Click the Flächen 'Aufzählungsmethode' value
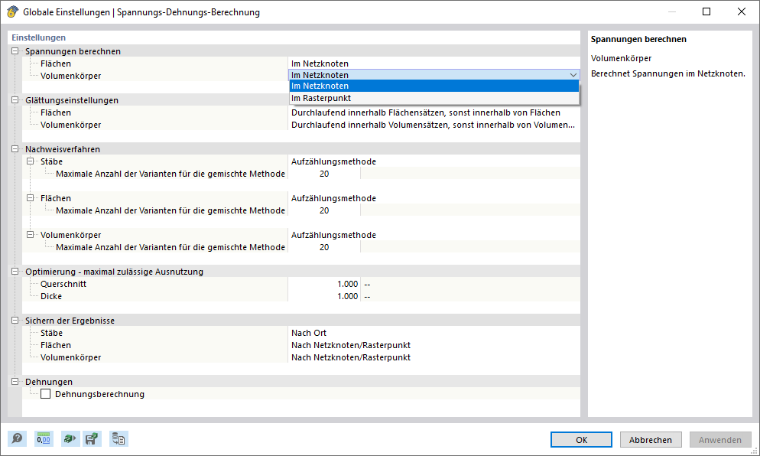760x456 pixels. [x=333, y=198]
